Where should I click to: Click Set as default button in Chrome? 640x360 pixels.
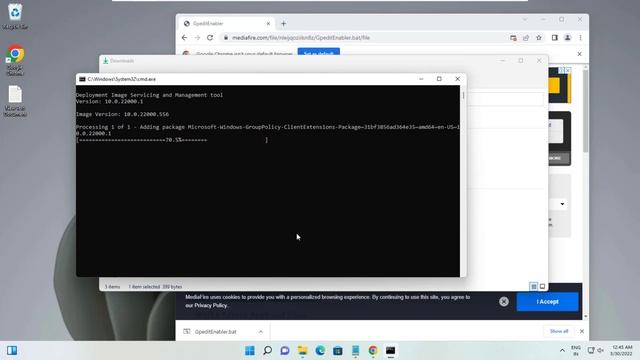click(319, 52)
